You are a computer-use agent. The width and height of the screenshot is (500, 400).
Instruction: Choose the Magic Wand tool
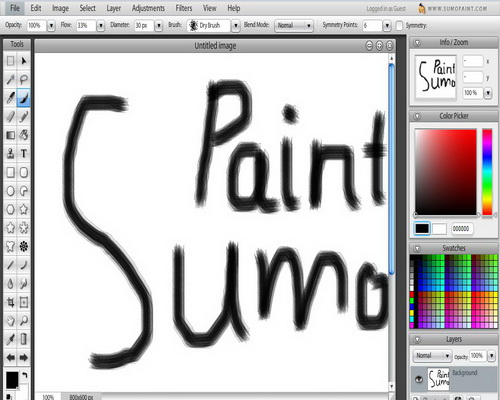point(10,79)
